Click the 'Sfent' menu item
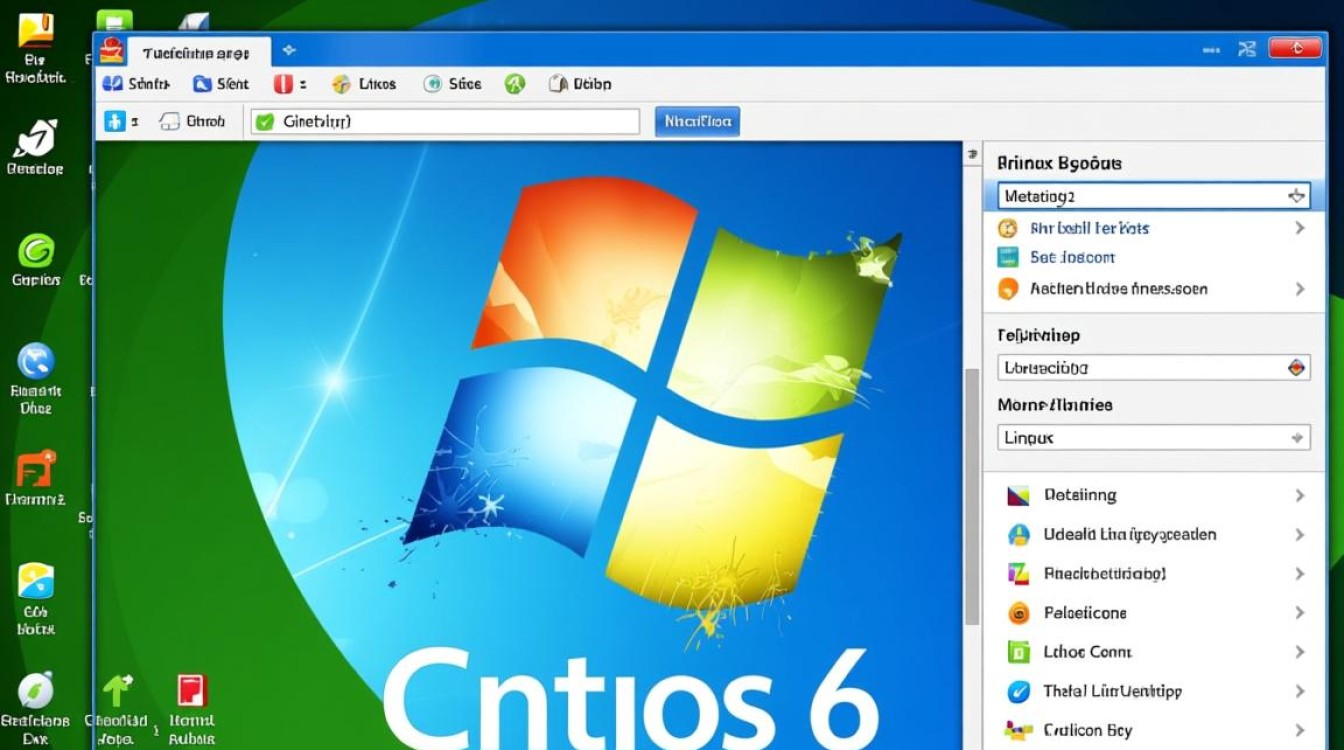1344x750 pixels. click(x=221, y=84)
